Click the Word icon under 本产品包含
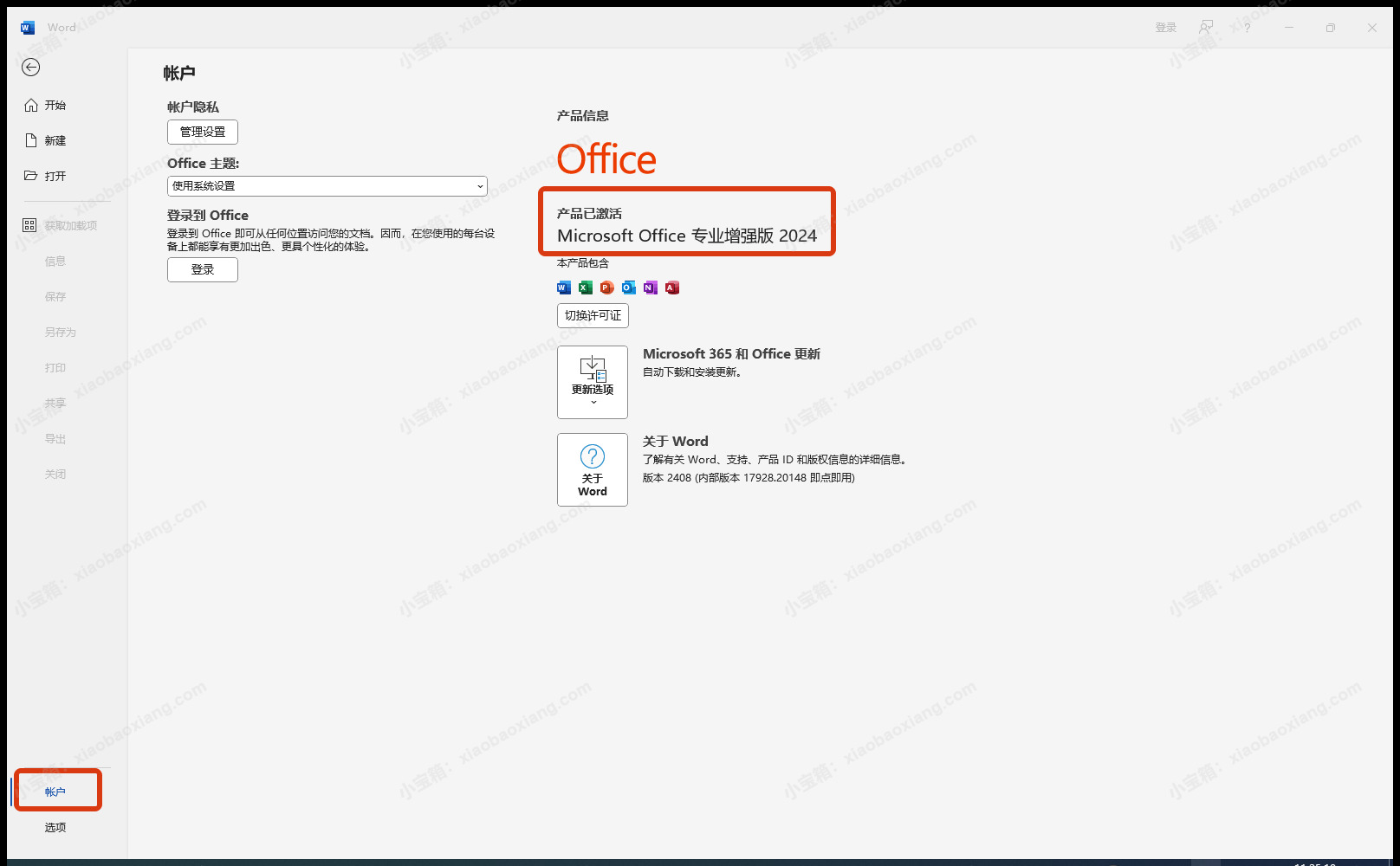This screenshot has width=1400, height=866. point(564,288)
